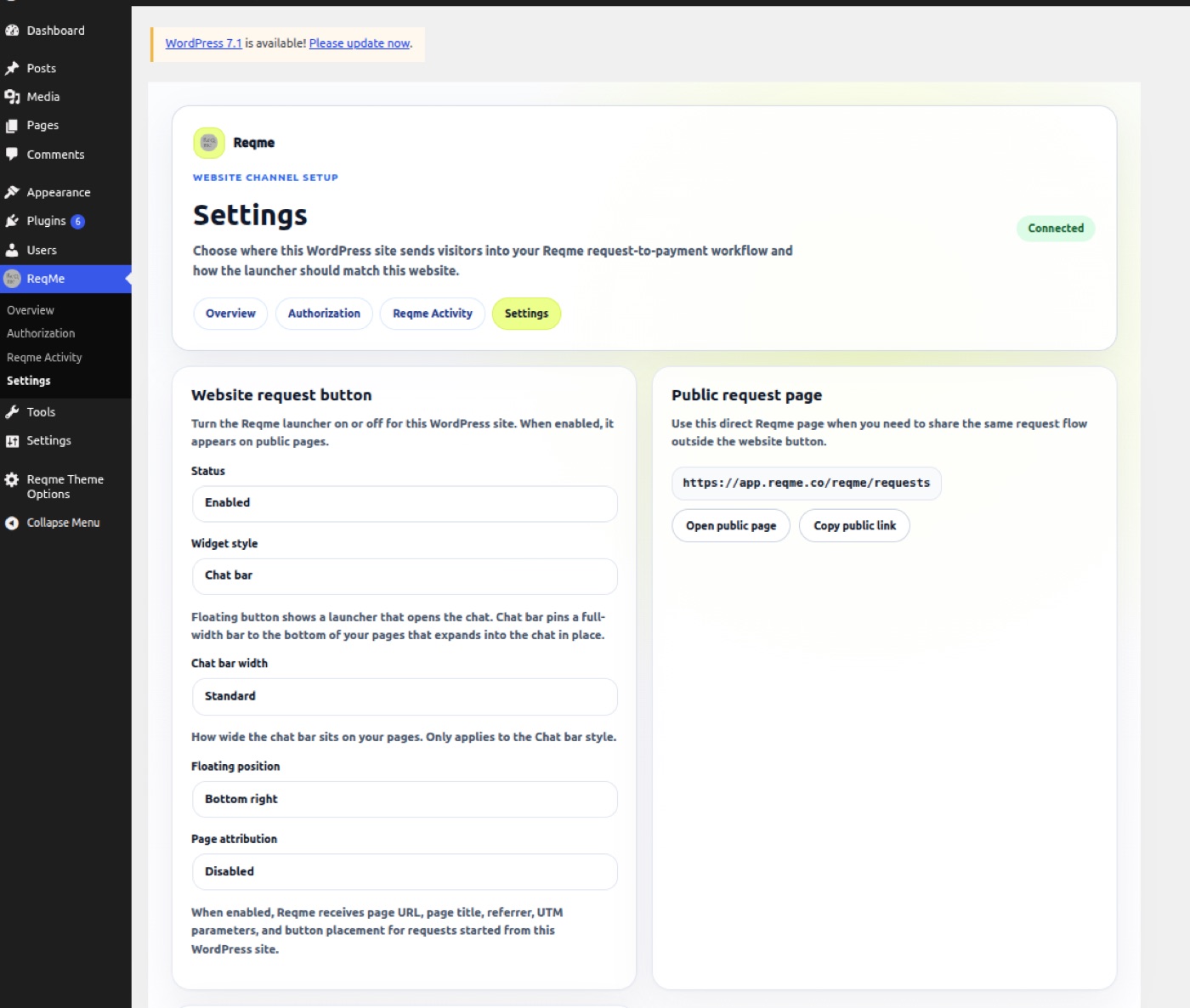The width and height of the screenshot is (1190, 1008).
Task: Click the Please update now link
Action: pyautogui.click(x=360, y=43)
